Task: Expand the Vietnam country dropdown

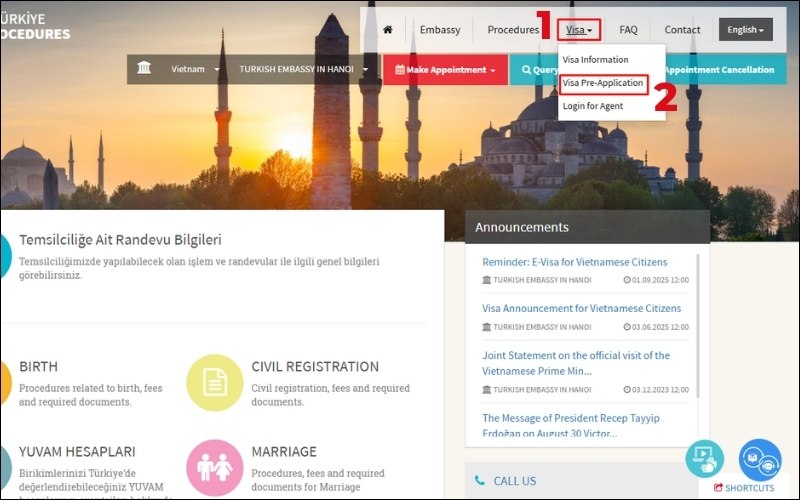Action: coord(195,69)
